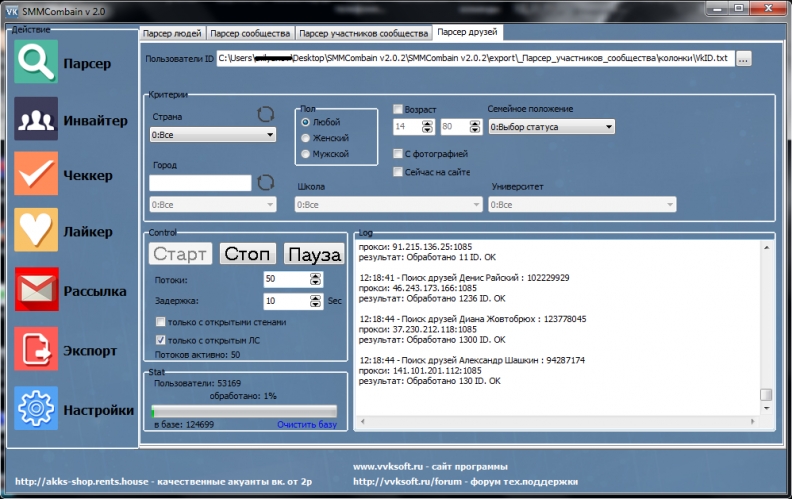Click the Стоп button
This screenshot has height=499, width=792.
[x=248, y=254]
